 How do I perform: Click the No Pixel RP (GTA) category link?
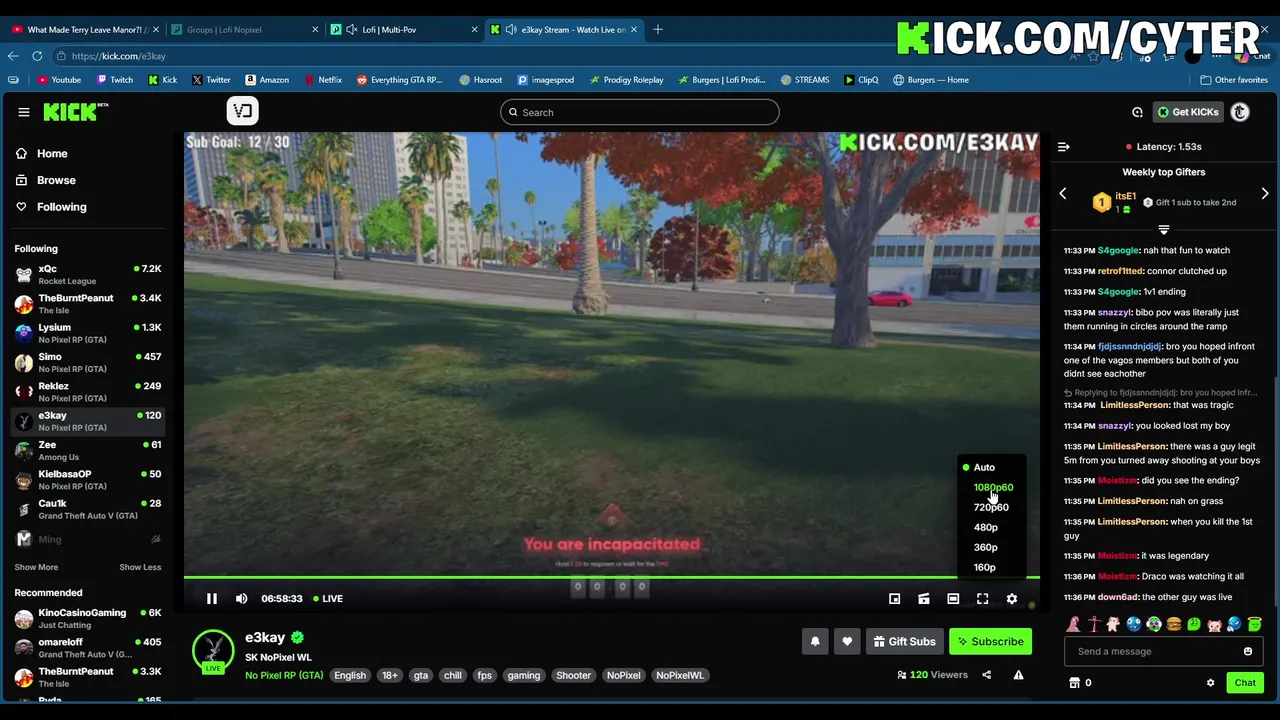[x=284, y=675]
